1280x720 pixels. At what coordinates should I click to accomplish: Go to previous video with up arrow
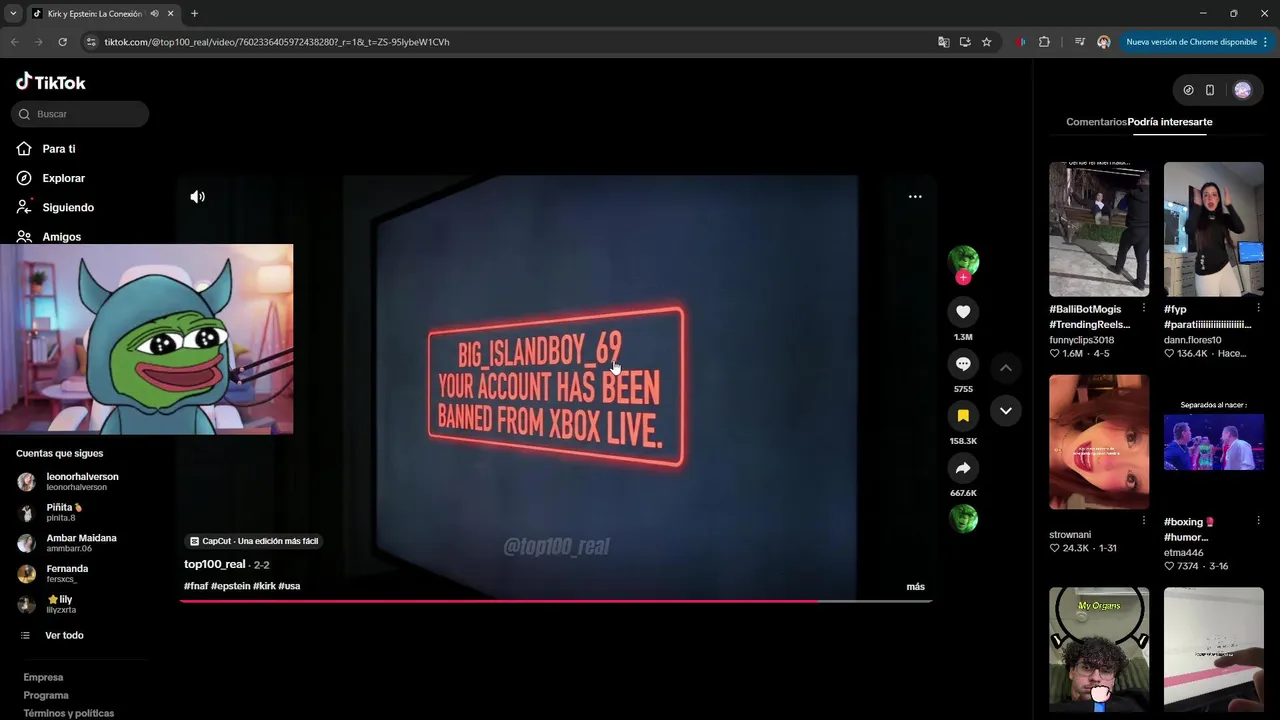point(1006,368)
